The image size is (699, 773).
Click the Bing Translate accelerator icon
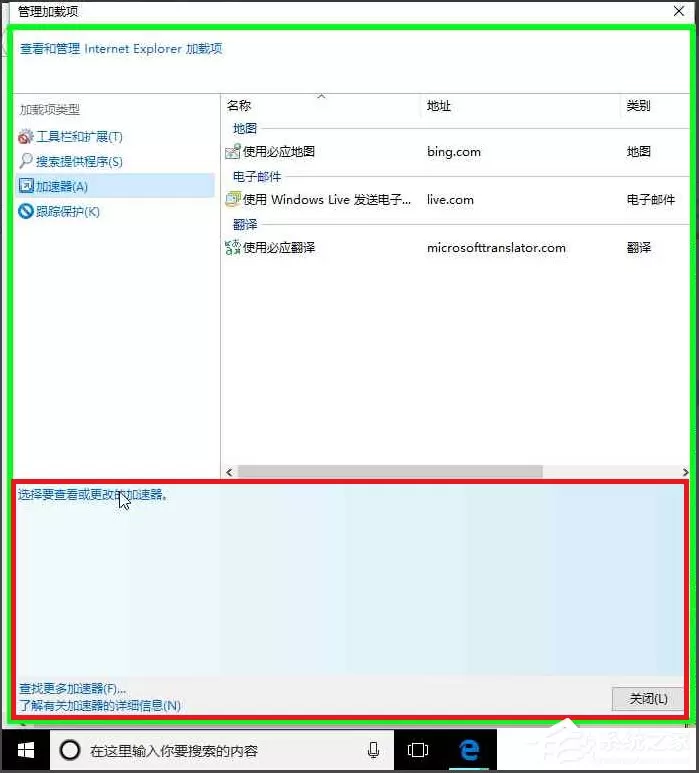coord(233,247)
